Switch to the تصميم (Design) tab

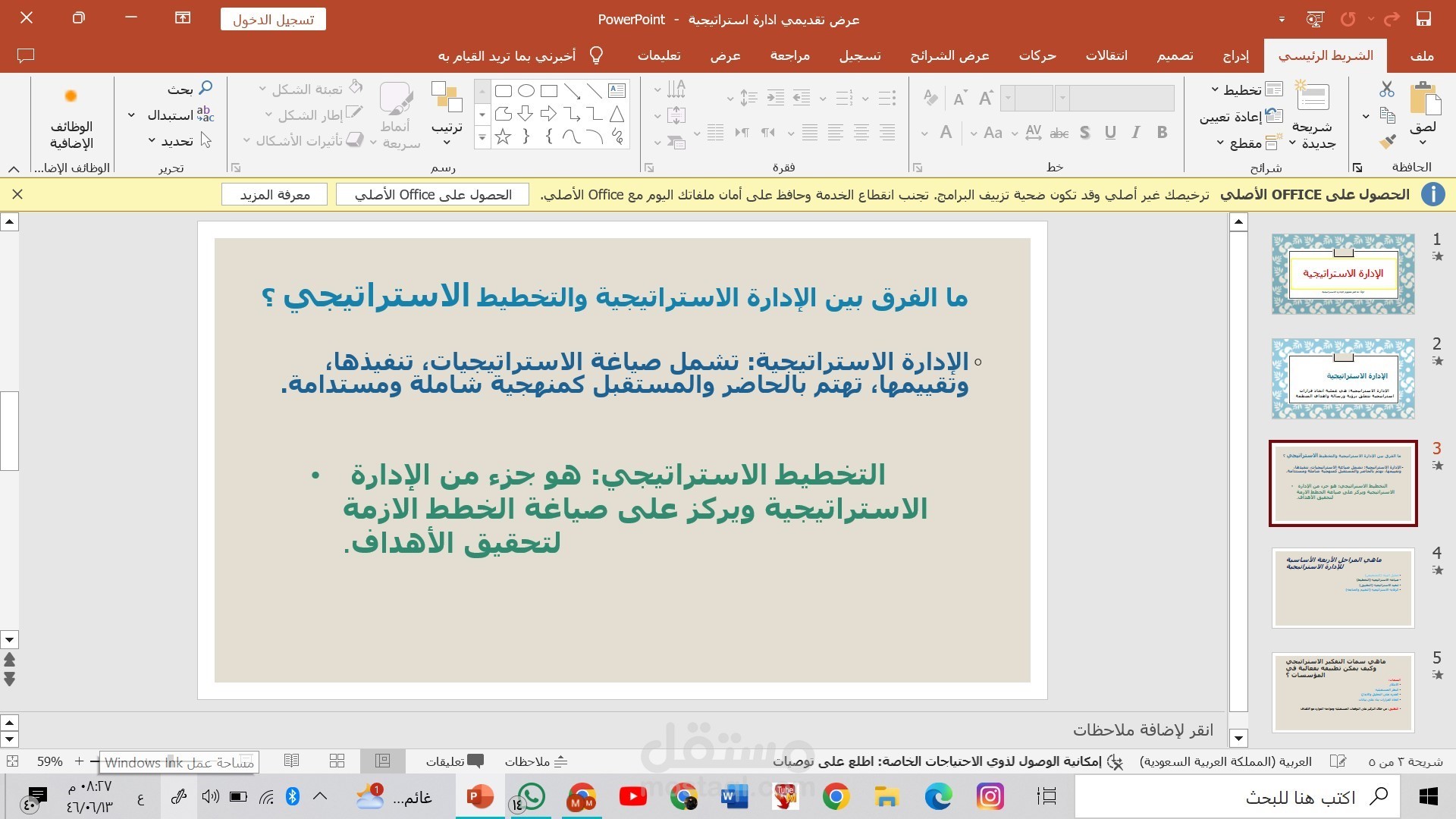(1175, 55)
